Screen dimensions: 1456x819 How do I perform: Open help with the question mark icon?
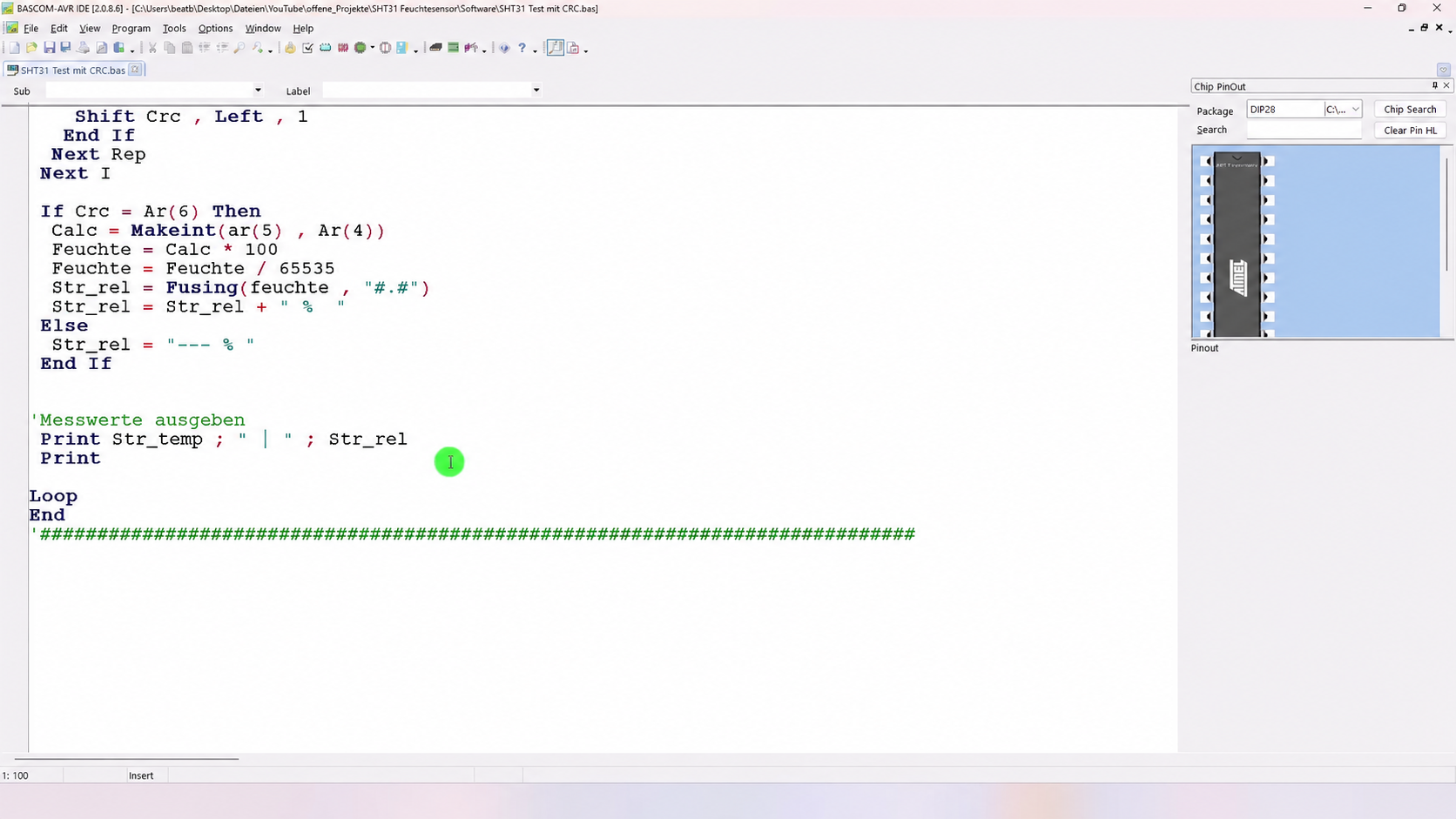tap(522, 49)
